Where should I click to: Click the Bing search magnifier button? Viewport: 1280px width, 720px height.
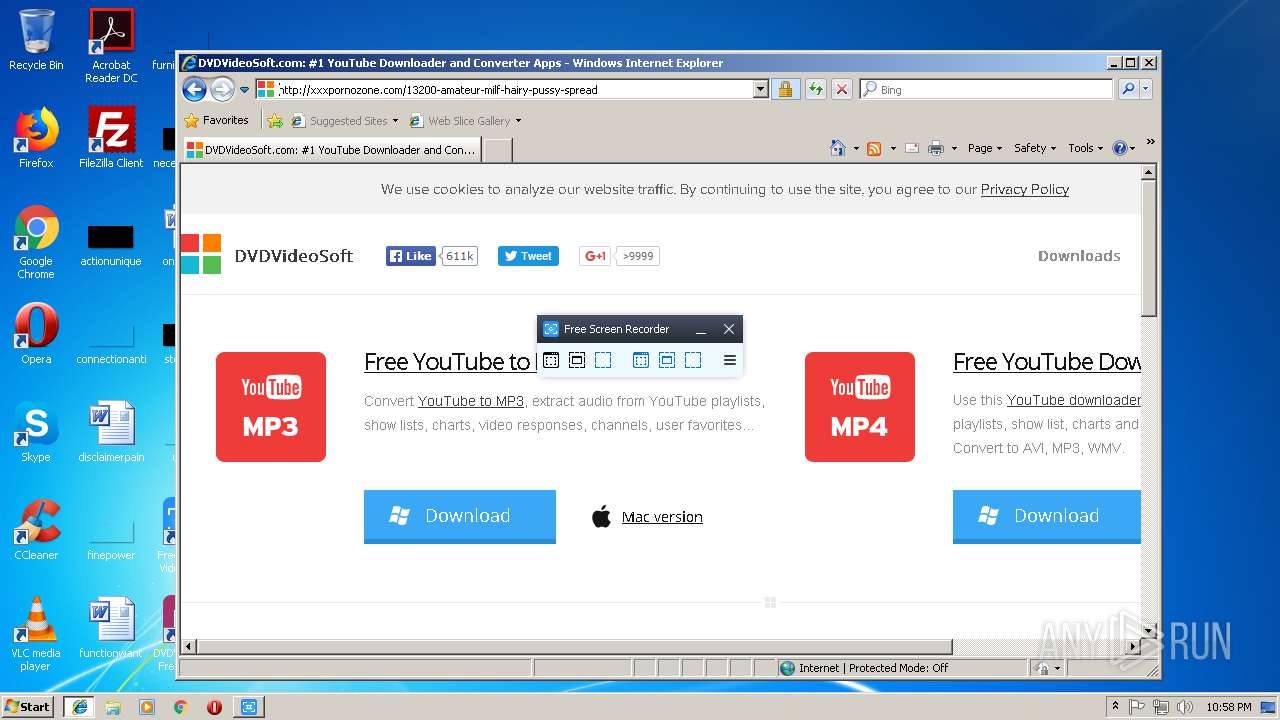[x=1128, y=89]
